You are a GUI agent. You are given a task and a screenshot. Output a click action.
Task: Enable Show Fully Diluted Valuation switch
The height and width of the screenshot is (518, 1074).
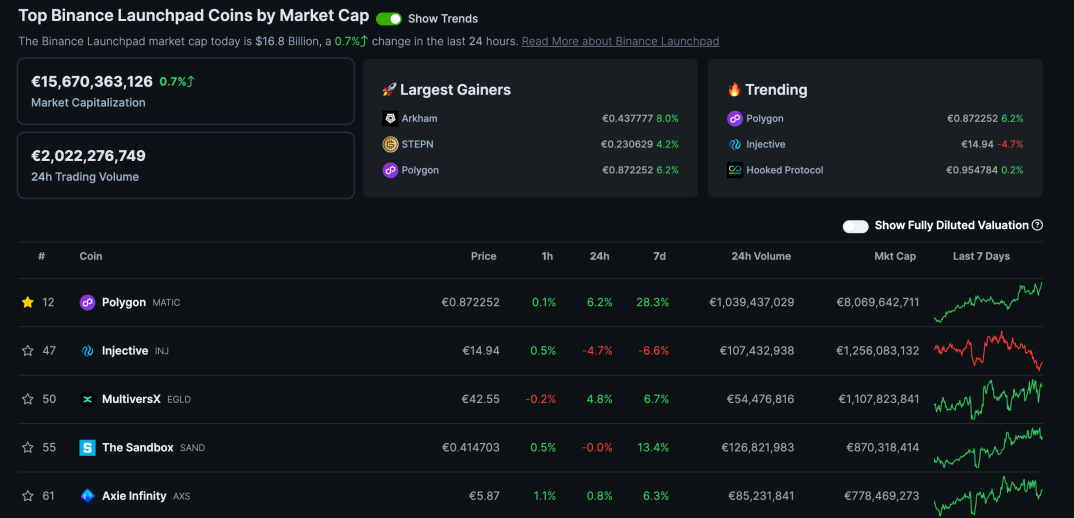pyautogui.click(x=856, y=226)
